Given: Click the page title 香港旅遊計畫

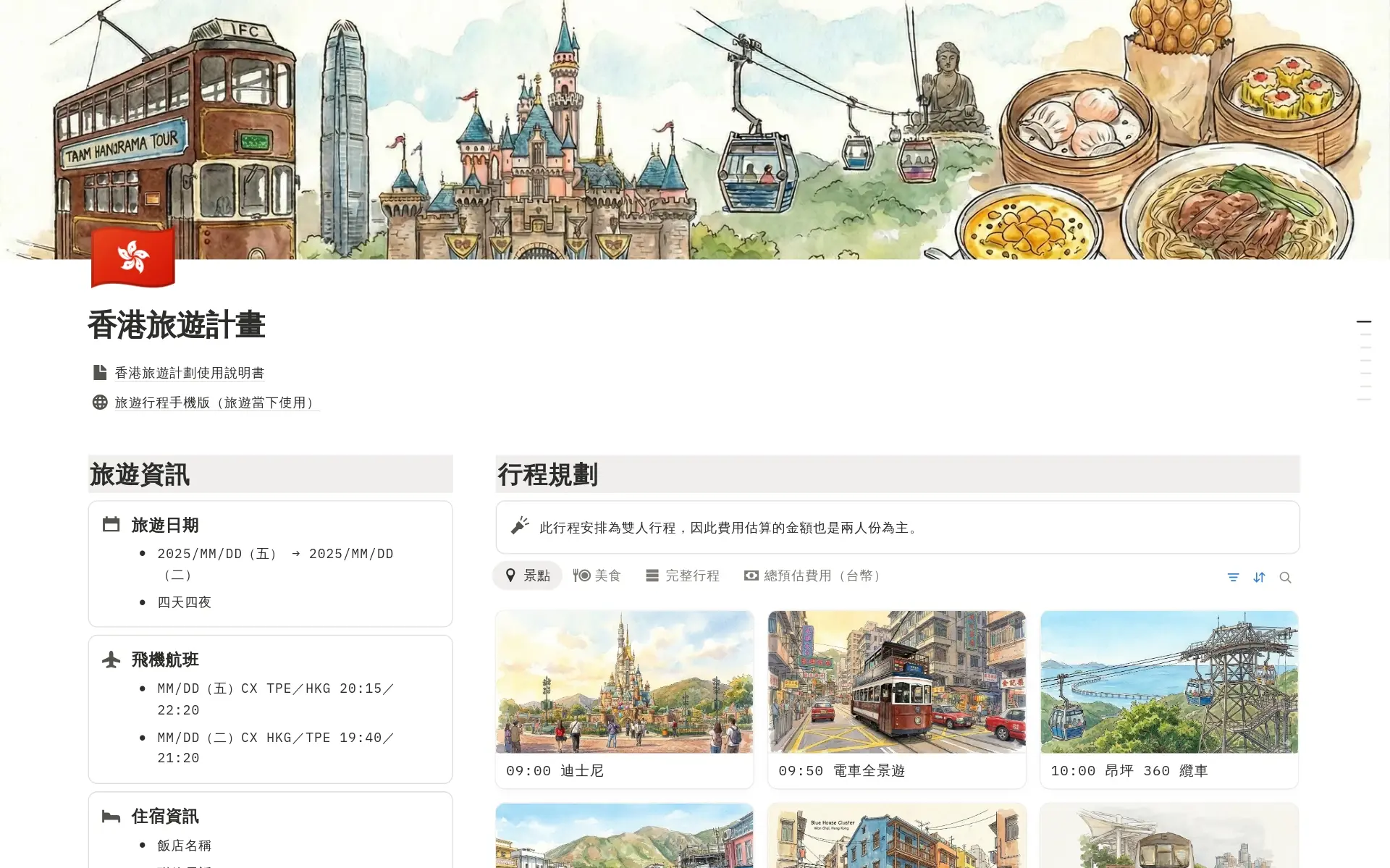Looking at the screenshot, I should coord(177,325).
